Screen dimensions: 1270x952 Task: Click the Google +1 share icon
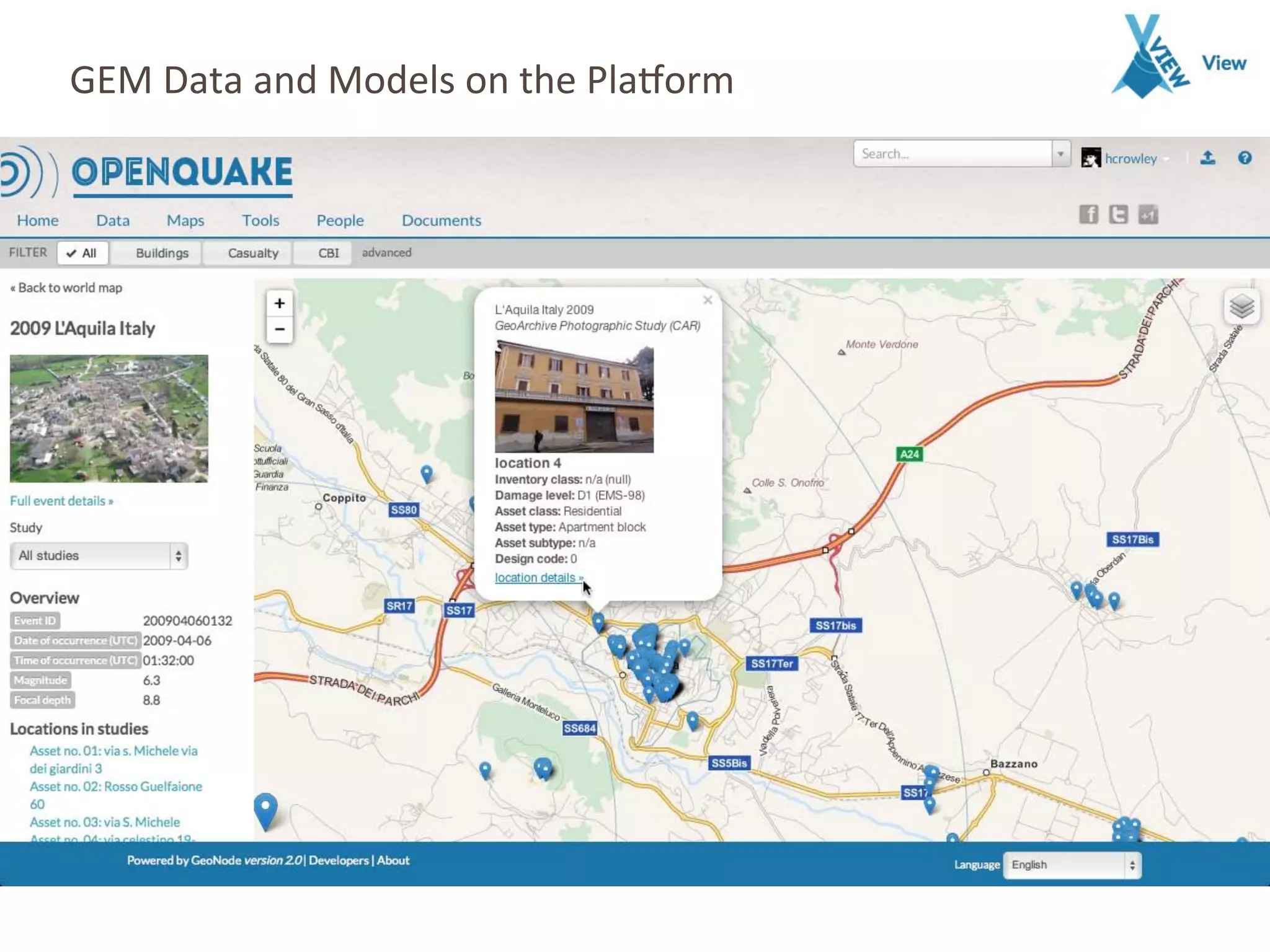click(x=1148, y=214)
